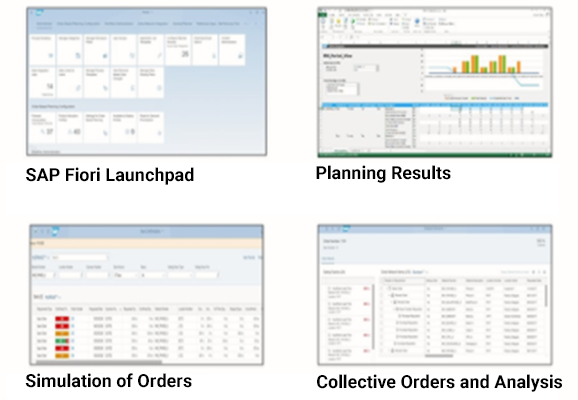Open the SAP Fiori Launchpad thumbnail
Viewport: 578px width, 400px height.
[x=147, y=81]
